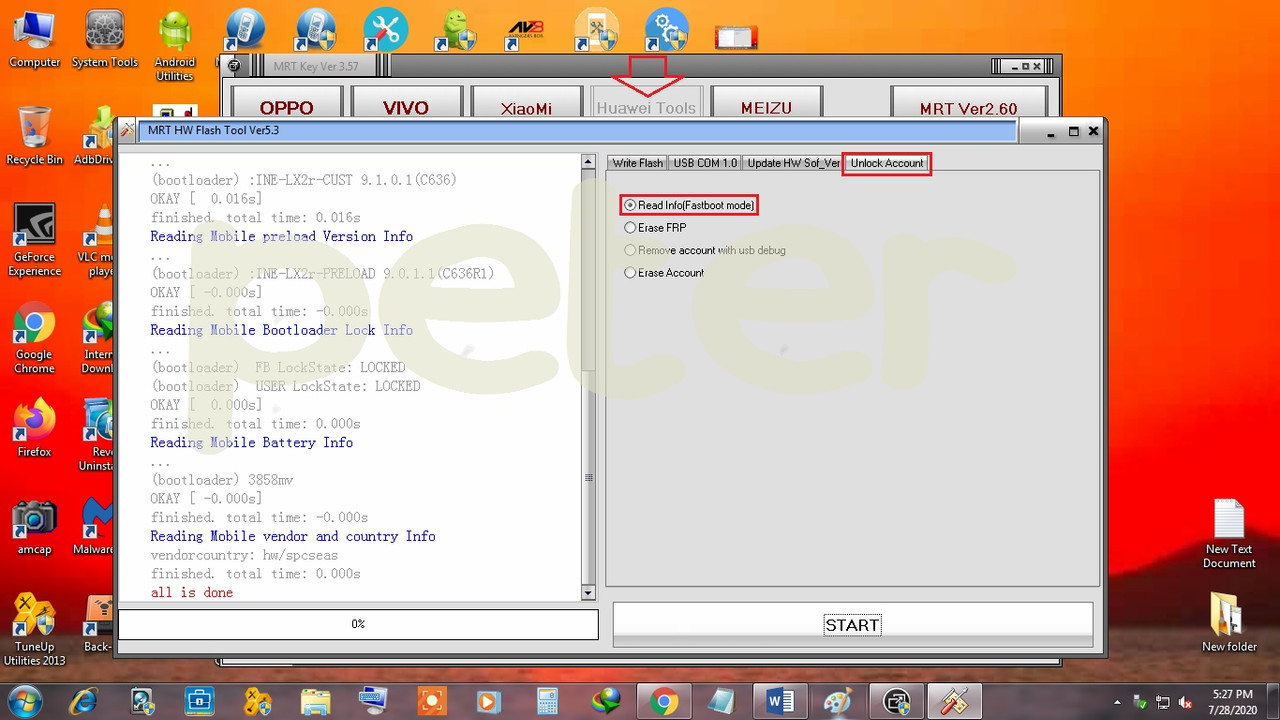Switch to the Unlock Account tab

(887, 163)
